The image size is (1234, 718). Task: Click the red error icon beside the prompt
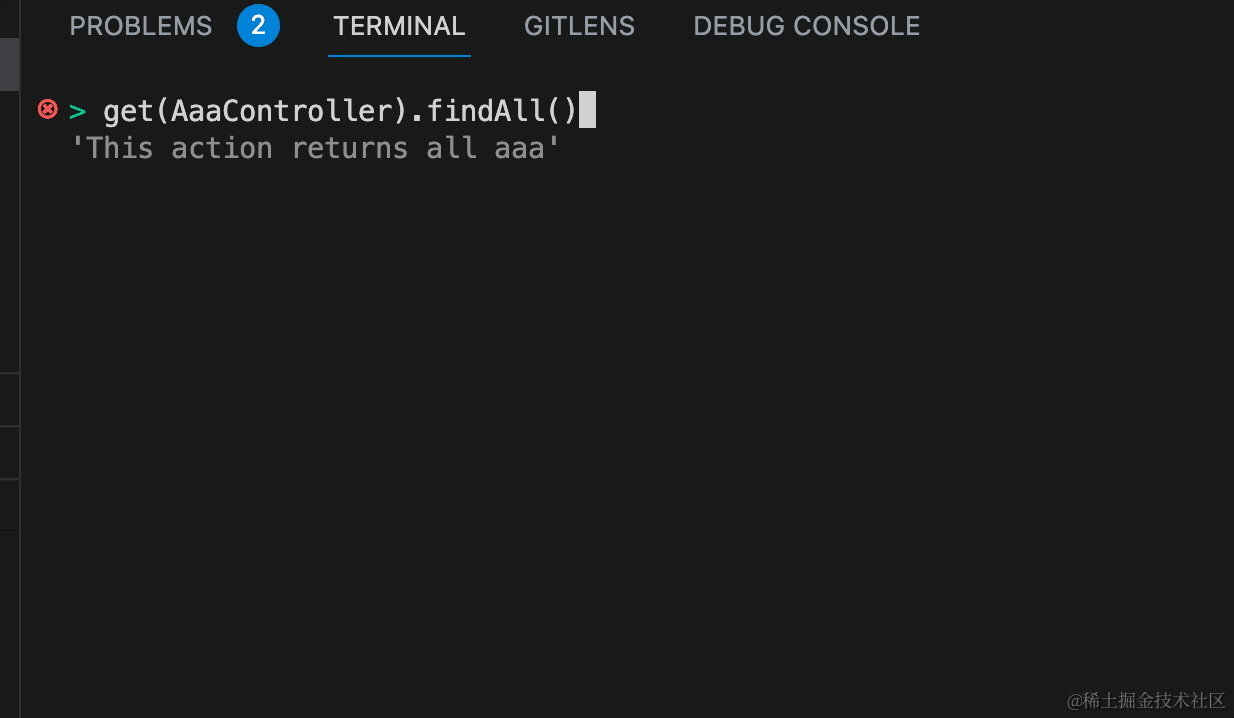coord(47,109)
